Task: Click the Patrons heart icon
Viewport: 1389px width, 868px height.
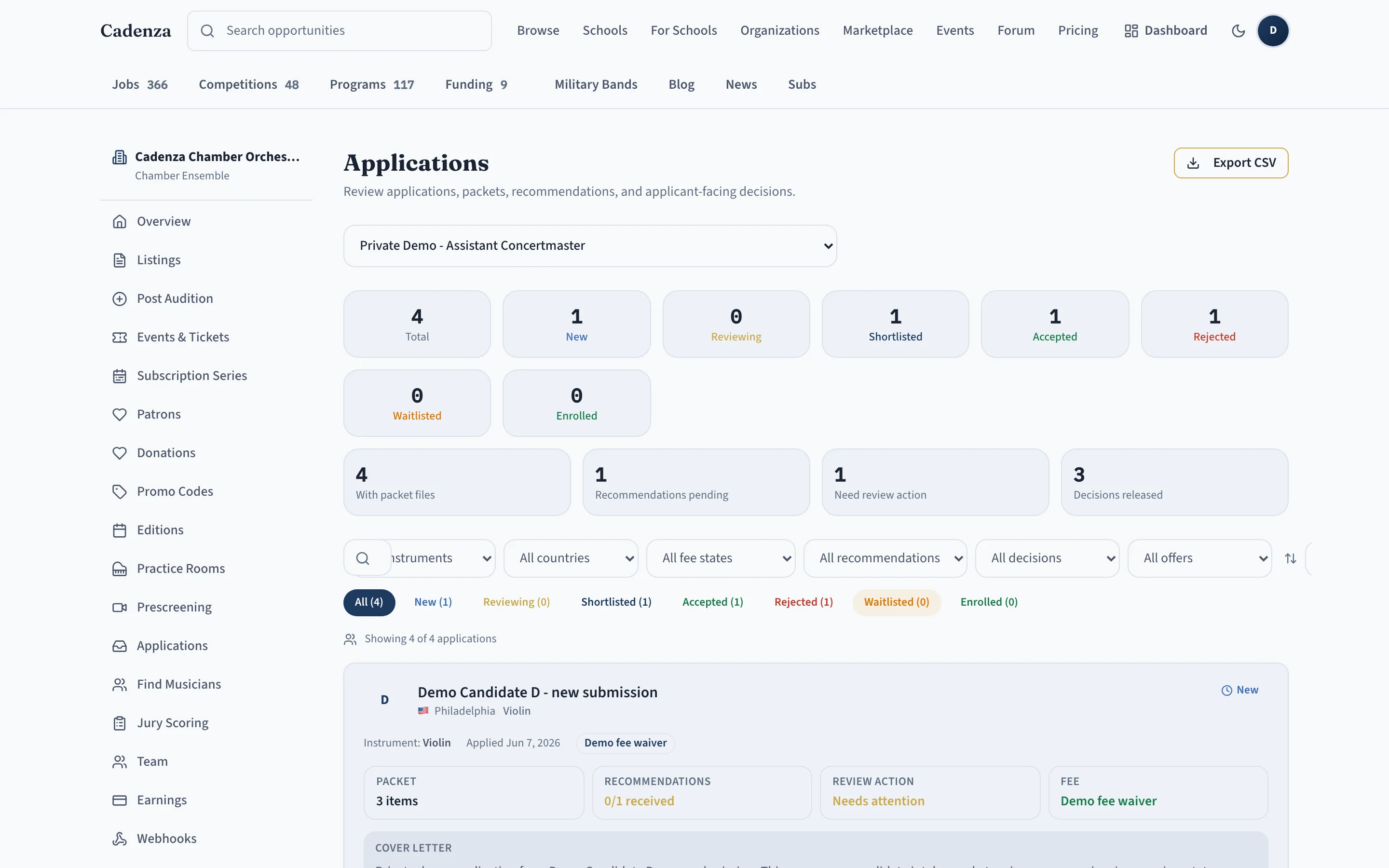Action: (x=120, y=415)
